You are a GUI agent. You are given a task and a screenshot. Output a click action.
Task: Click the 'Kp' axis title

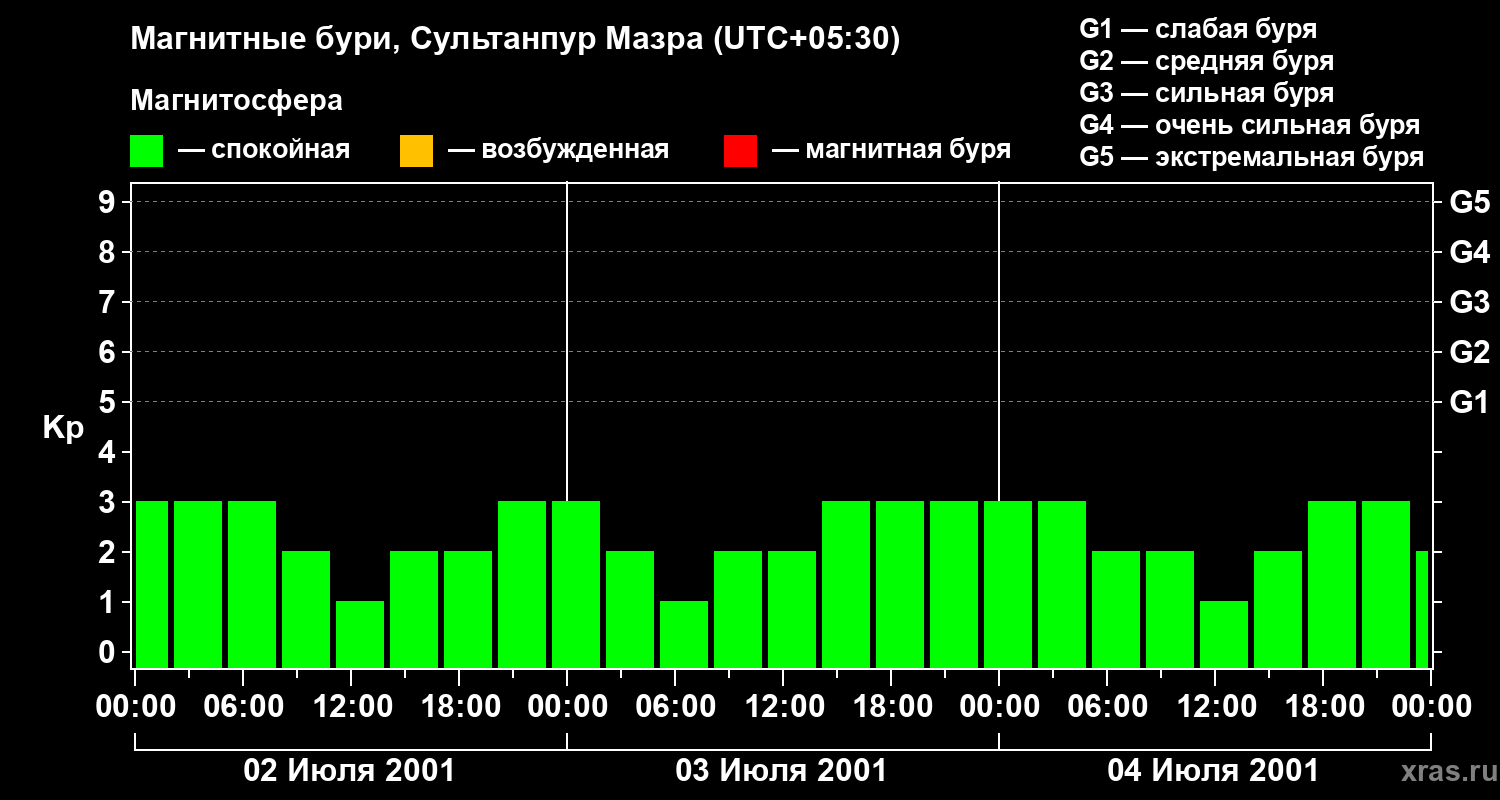click(63, 428)
